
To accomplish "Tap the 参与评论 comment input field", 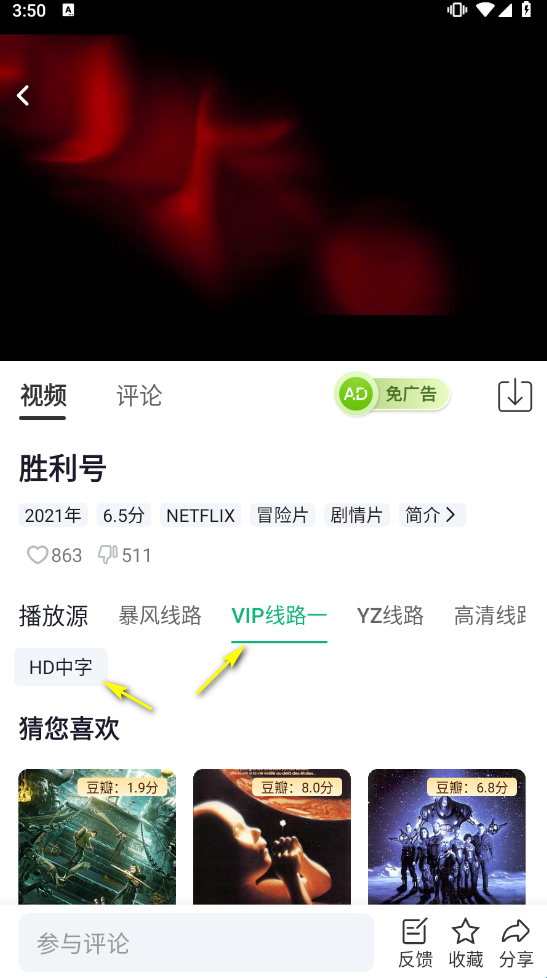I will tap(196, 942).
